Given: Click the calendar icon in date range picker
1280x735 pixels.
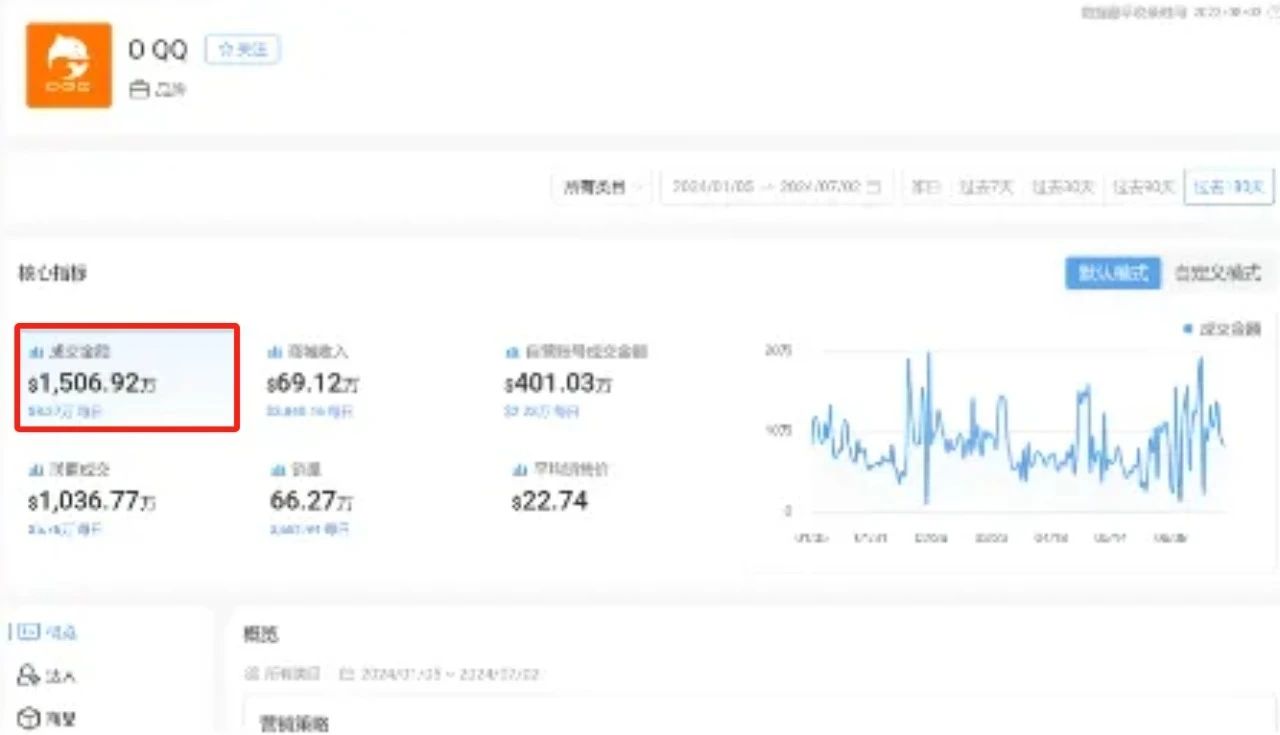Looking at the screenshot, I should [x=874, y=187].
